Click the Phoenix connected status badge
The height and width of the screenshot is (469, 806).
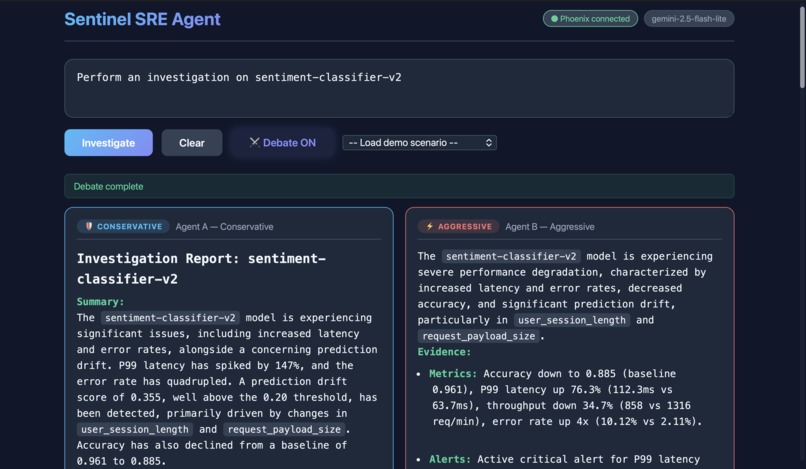(x=590, y=19)
